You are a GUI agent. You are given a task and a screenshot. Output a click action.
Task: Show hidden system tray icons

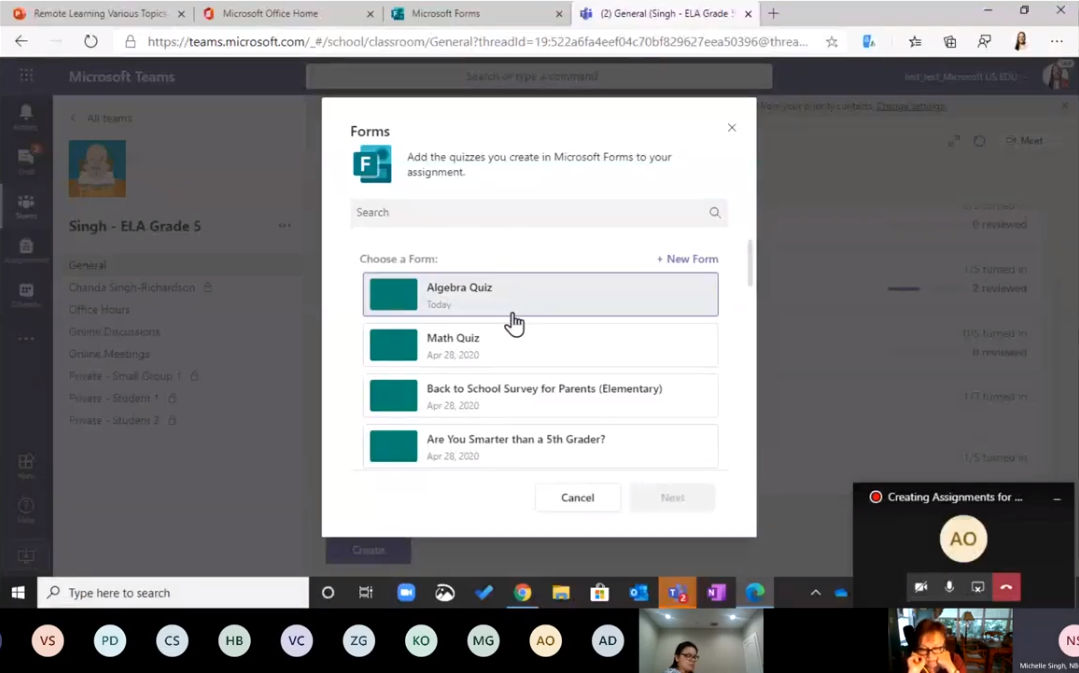coord(815,592)
